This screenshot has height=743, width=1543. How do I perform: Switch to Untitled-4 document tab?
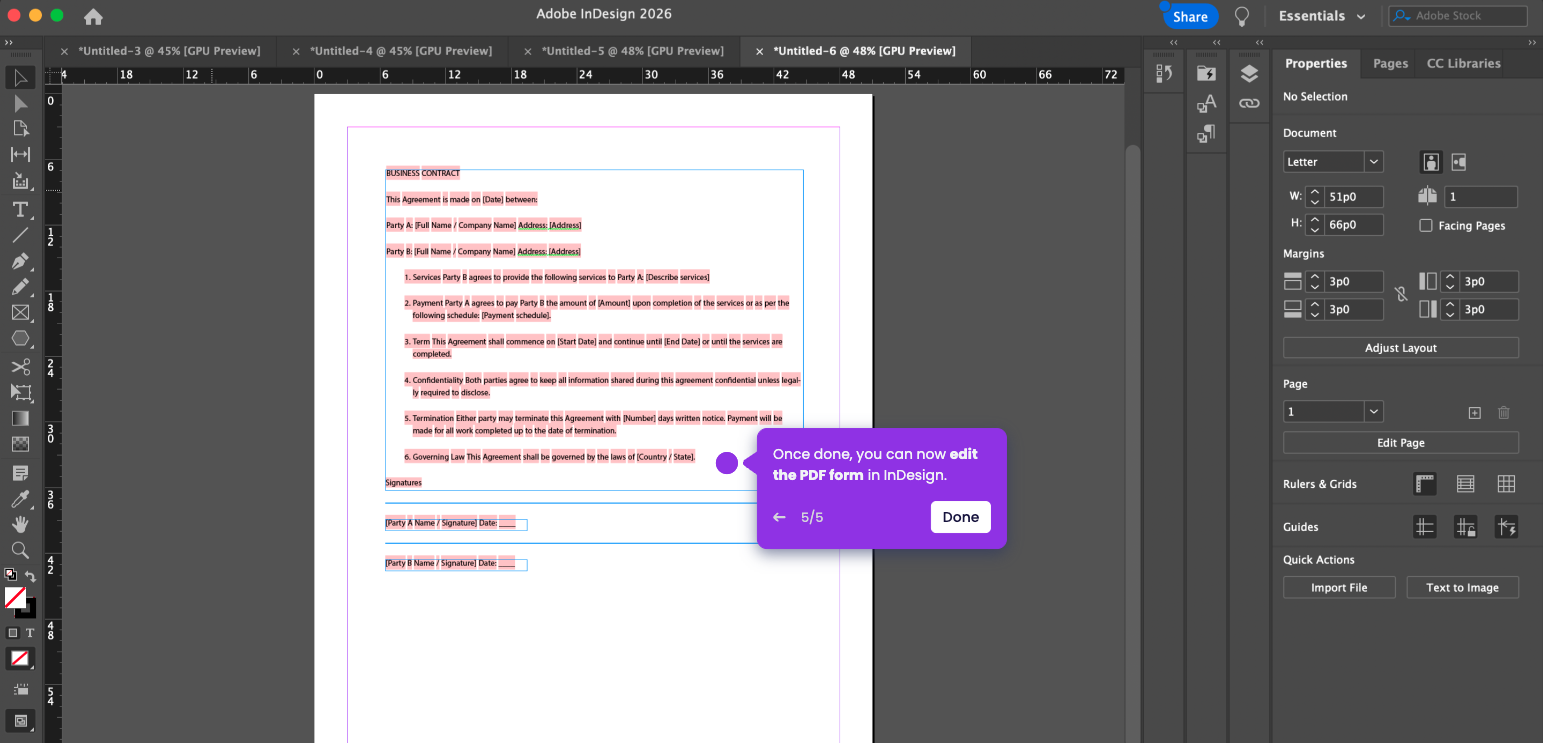pyautogui.click(x=401, y=51)
